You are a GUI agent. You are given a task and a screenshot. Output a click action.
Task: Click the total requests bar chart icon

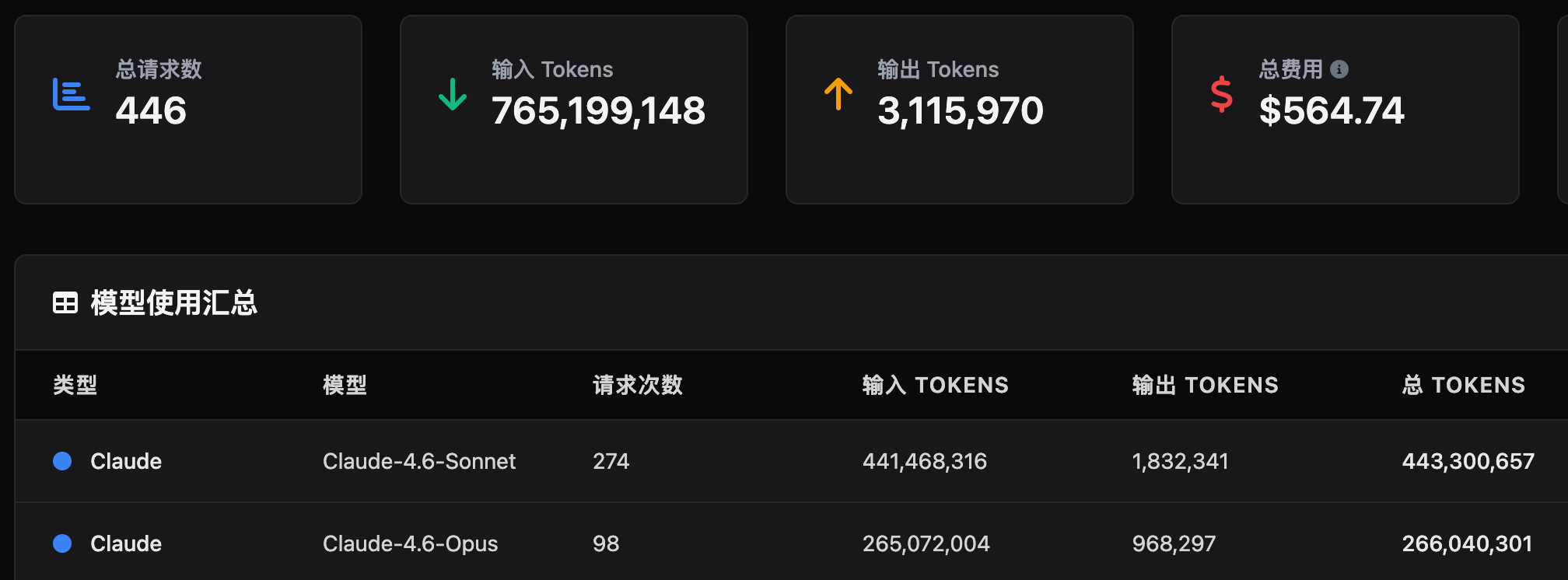click(x=71, y=94)
